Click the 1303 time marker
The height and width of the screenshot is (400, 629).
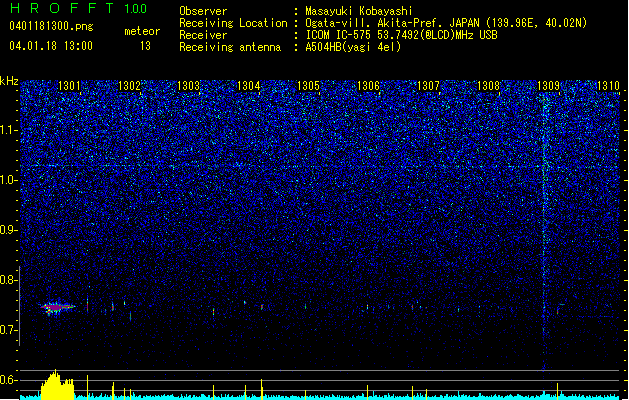[x=189, y=86]
